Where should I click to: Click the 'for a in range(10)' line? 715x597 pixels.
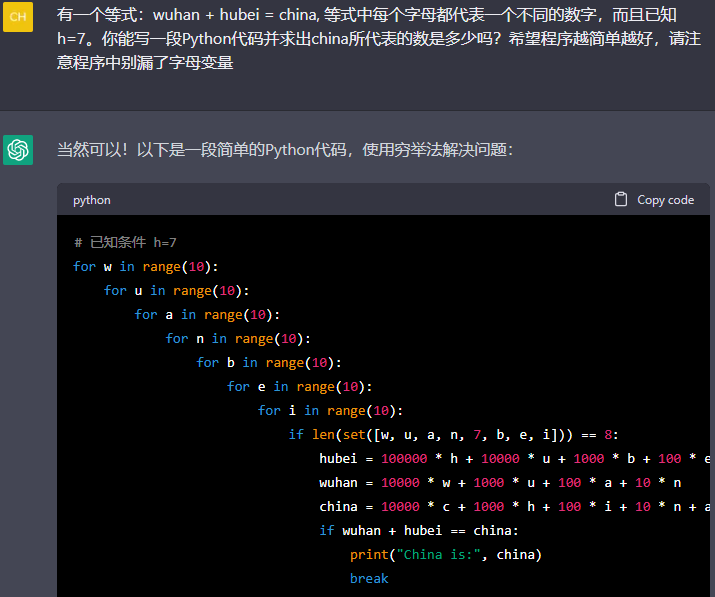tap(207, 314)
